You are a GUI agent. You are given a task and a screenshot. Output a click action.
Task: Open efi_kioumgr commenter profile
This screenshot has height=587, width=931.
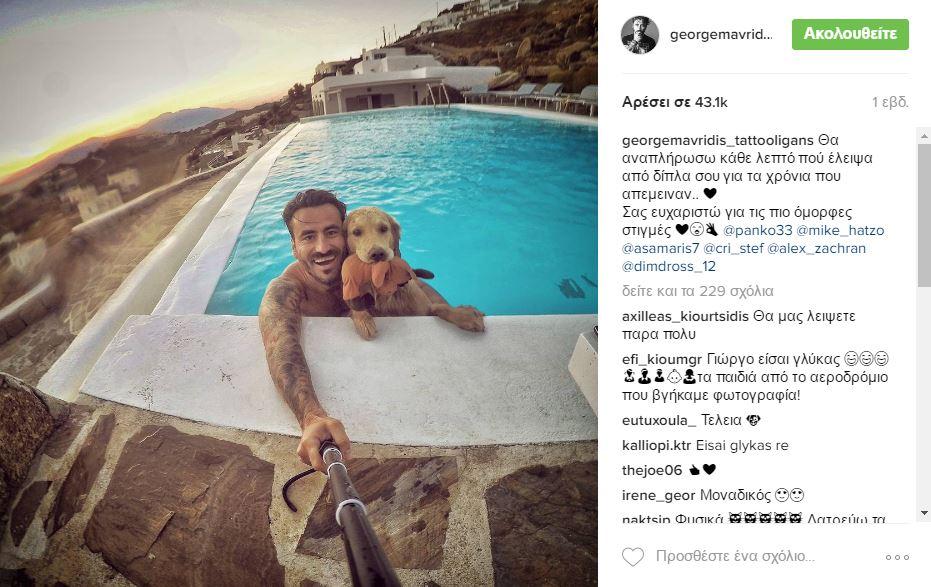click(x=662, y=360)
